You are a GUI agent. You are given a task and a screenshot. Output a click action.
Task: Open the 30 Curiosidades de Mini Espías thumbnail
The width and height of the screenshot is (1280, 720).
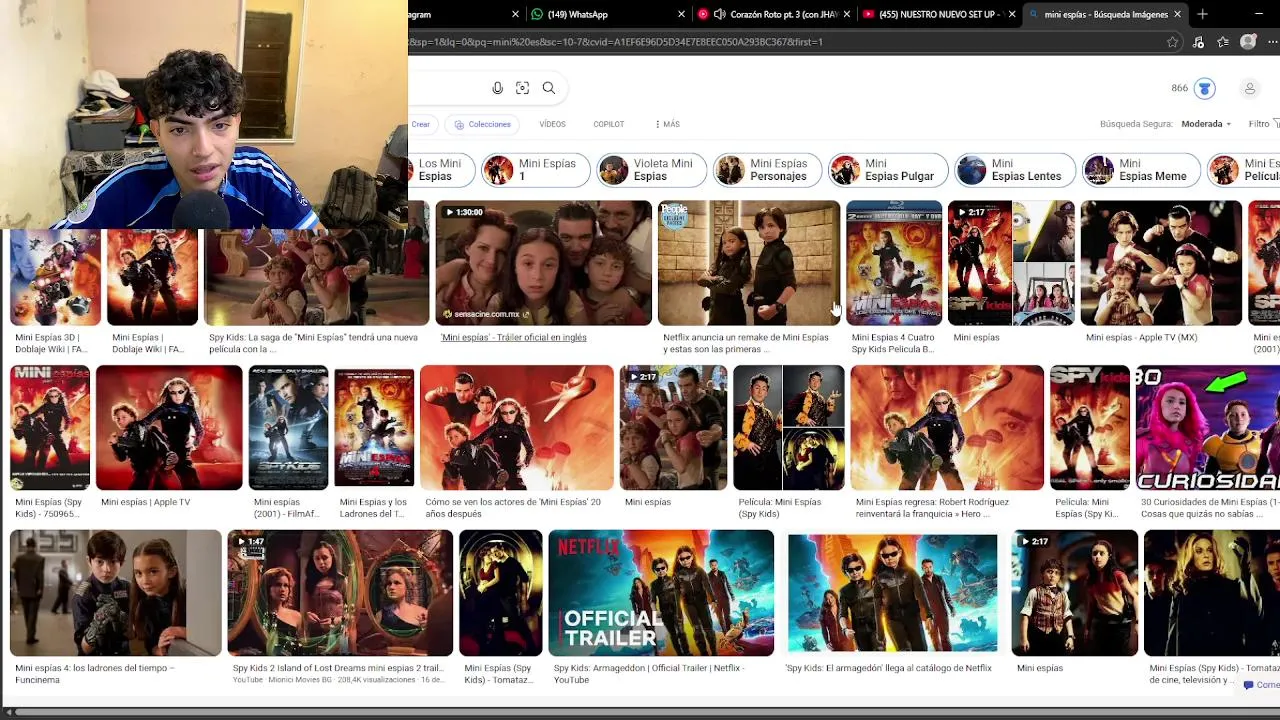1208,428
